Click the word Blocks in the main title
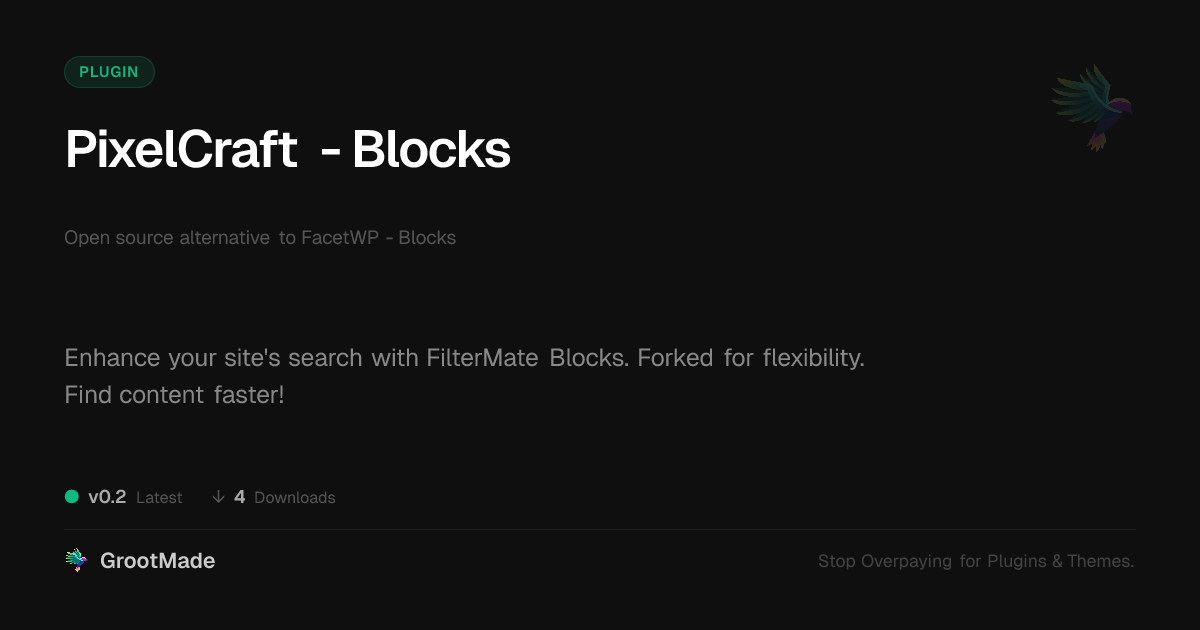 tap(431, 150)
